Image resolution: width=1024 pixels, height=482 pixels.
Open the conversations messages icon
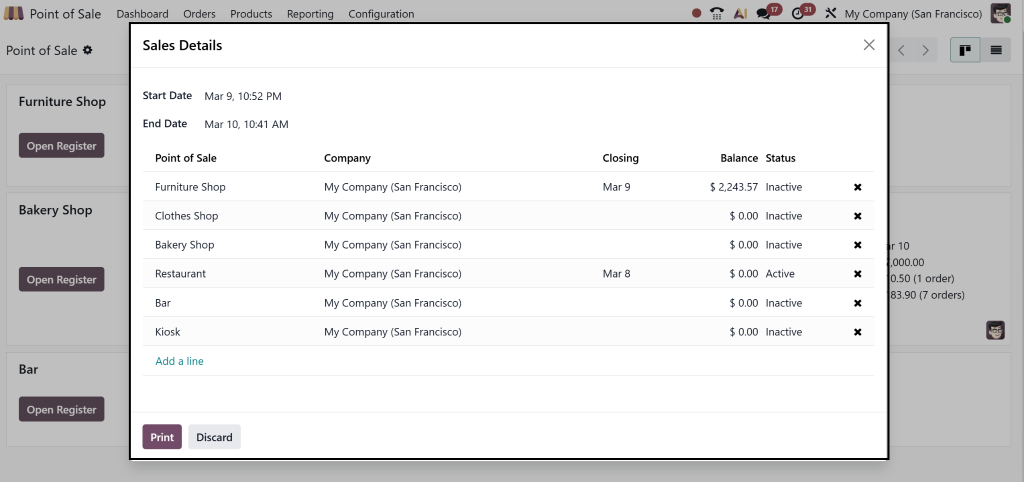[763, 13]
